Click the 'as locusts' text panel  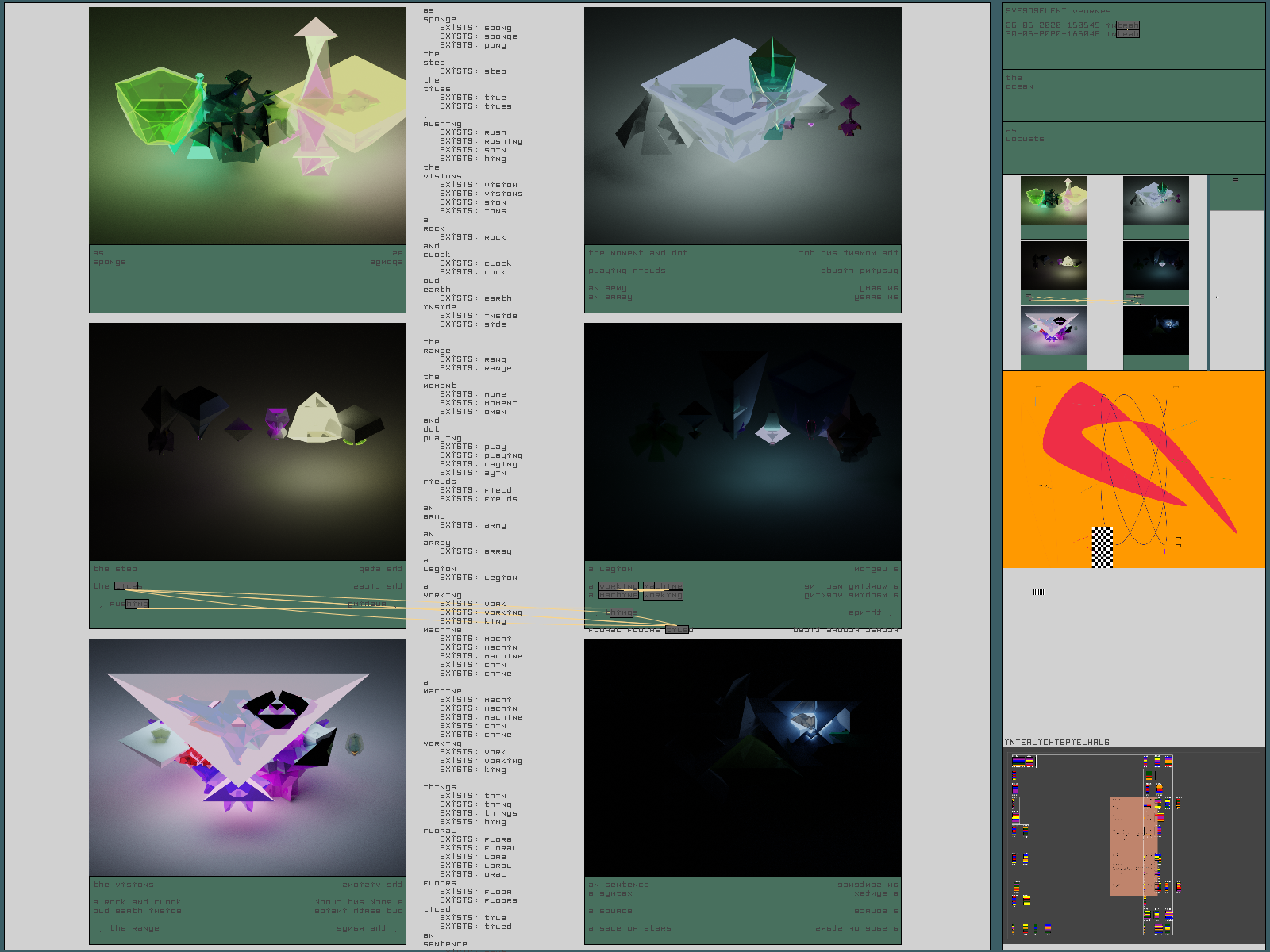click(x=1133, y=148)
